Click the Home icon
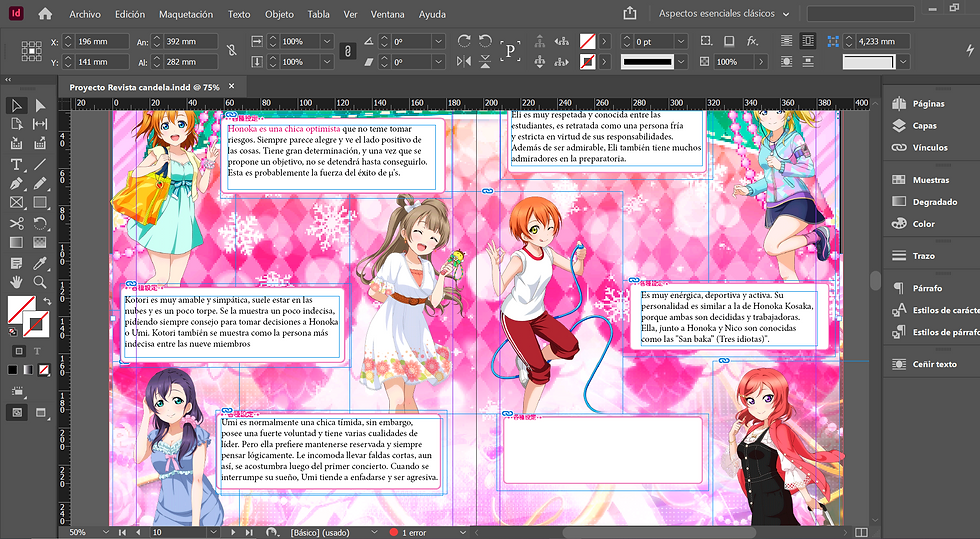This screenshot has height=539, width=980. [x=45, y=14]
